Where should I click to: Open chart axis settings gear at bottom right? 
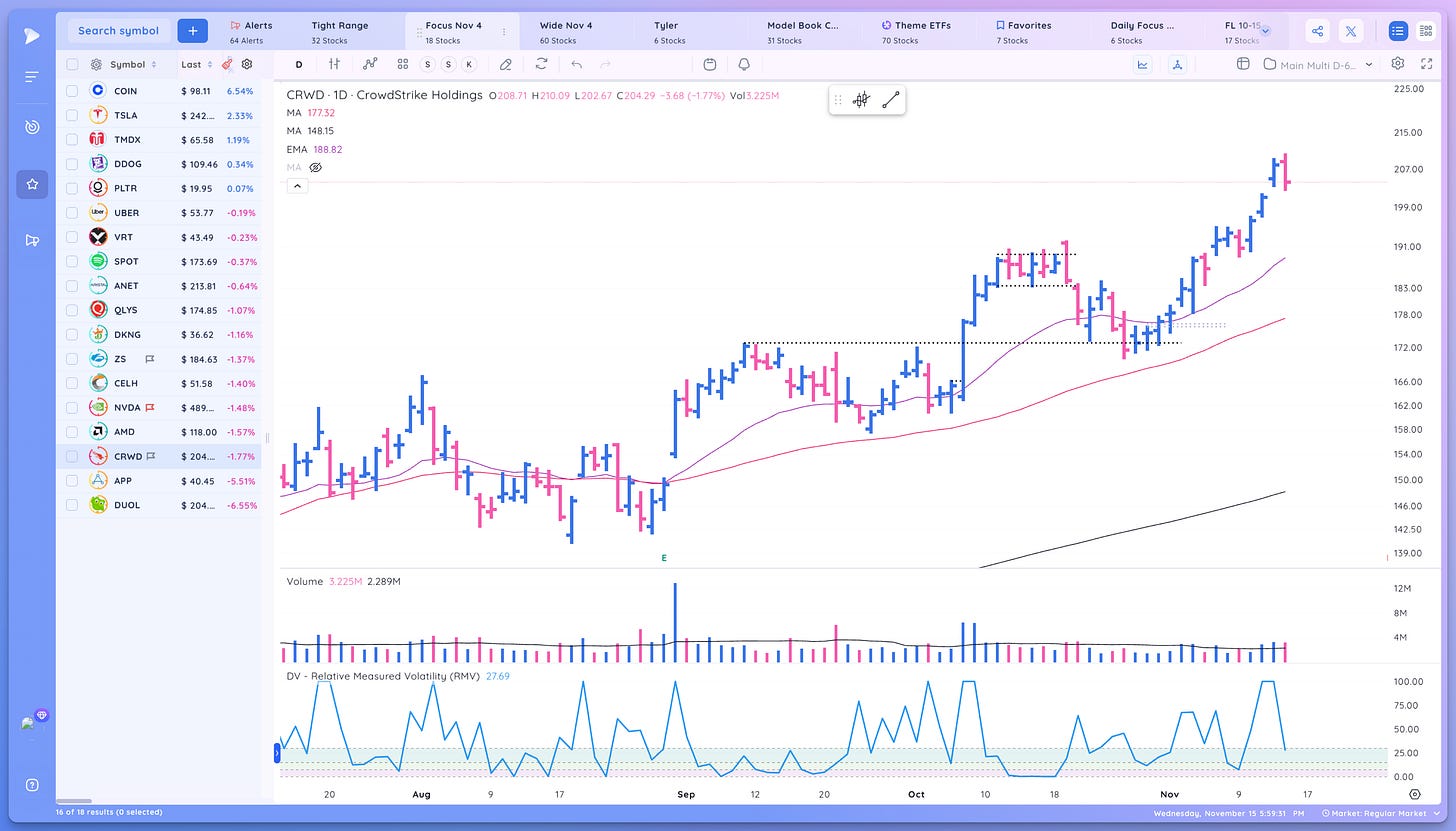tap(1416, 794)
